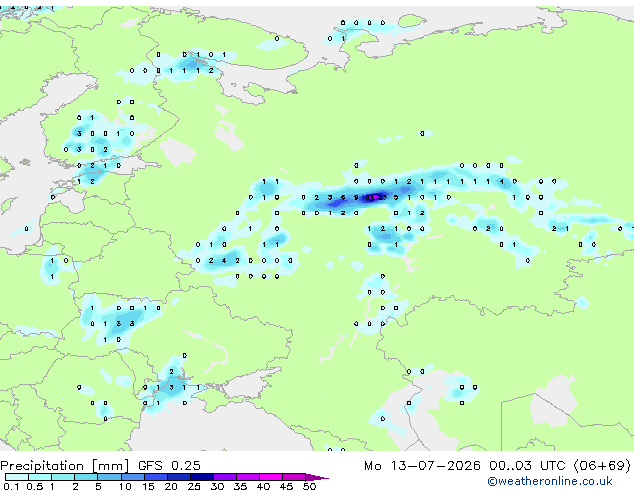Select the 5-10 mm legend color box
This screenshot has height=490, width=634.
tap(110, 477)
